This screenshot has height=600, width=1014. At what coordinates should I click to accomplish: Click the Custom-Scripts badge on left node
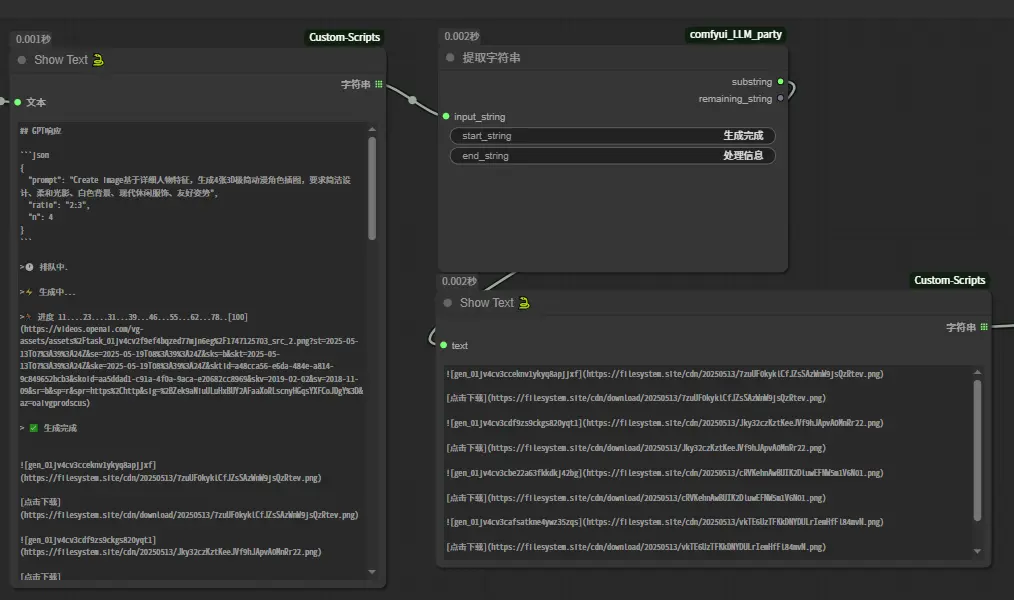pos(344,38)
